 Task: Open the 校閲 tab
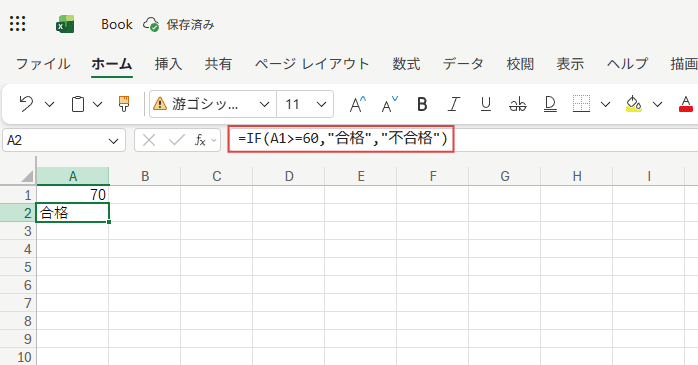pyautogui.click(x=520, y=64)
